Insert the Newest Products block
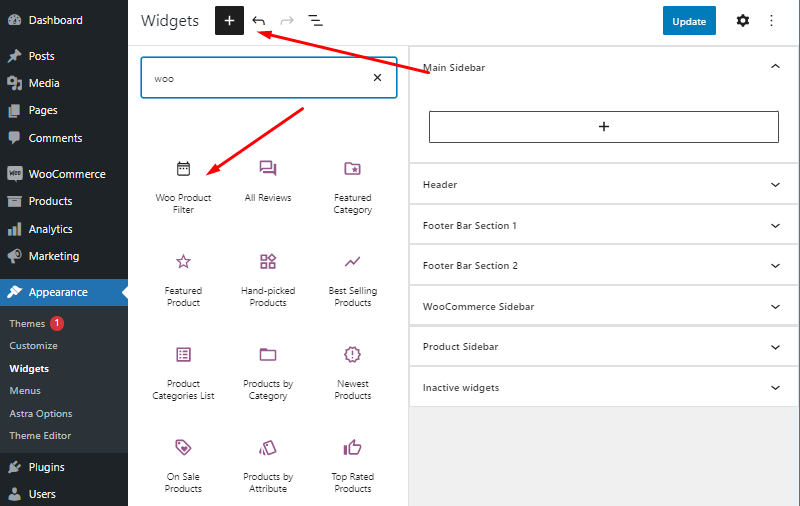800x506 pixels. [x=353, y=373]
